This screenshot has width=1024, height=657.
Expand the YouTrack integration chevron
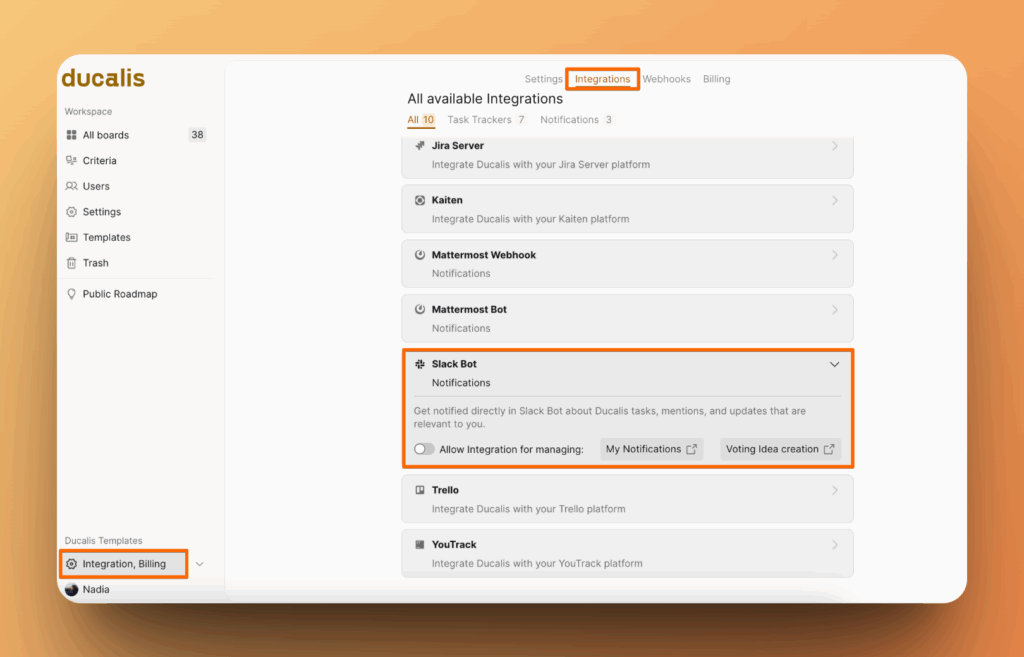(835, 545)
